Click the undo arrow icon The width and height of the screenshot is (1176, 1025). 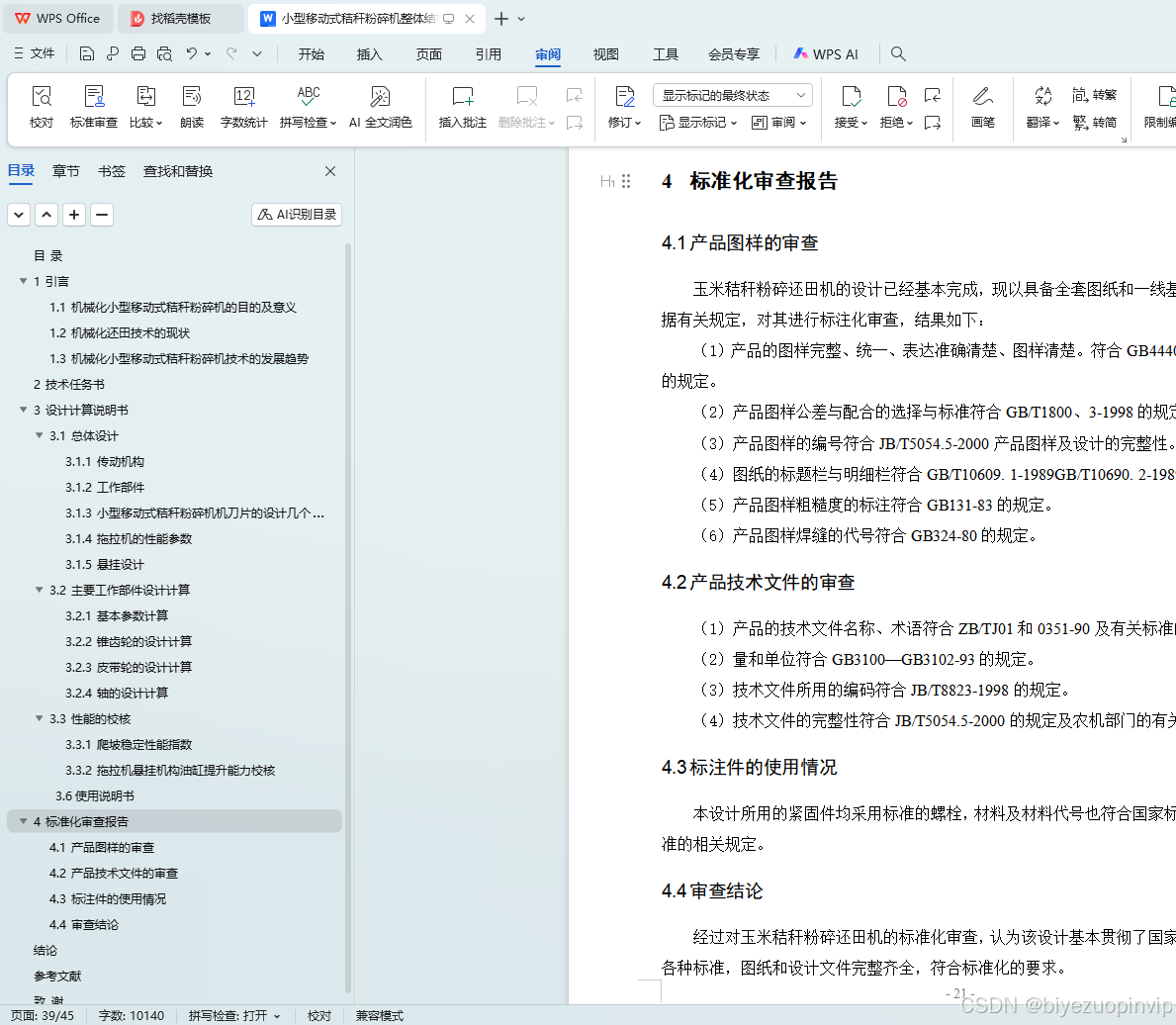[192, 53]
